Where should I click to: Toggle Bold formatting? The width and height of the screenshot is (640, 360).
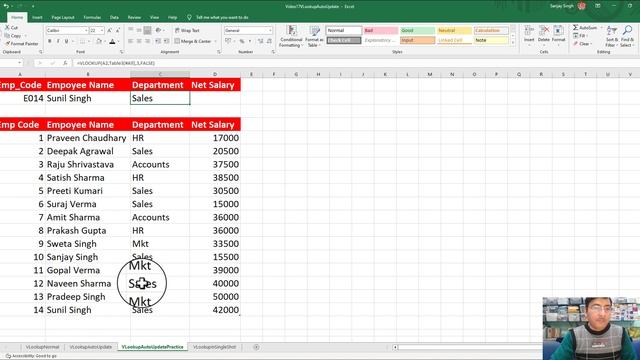point(50,41)
